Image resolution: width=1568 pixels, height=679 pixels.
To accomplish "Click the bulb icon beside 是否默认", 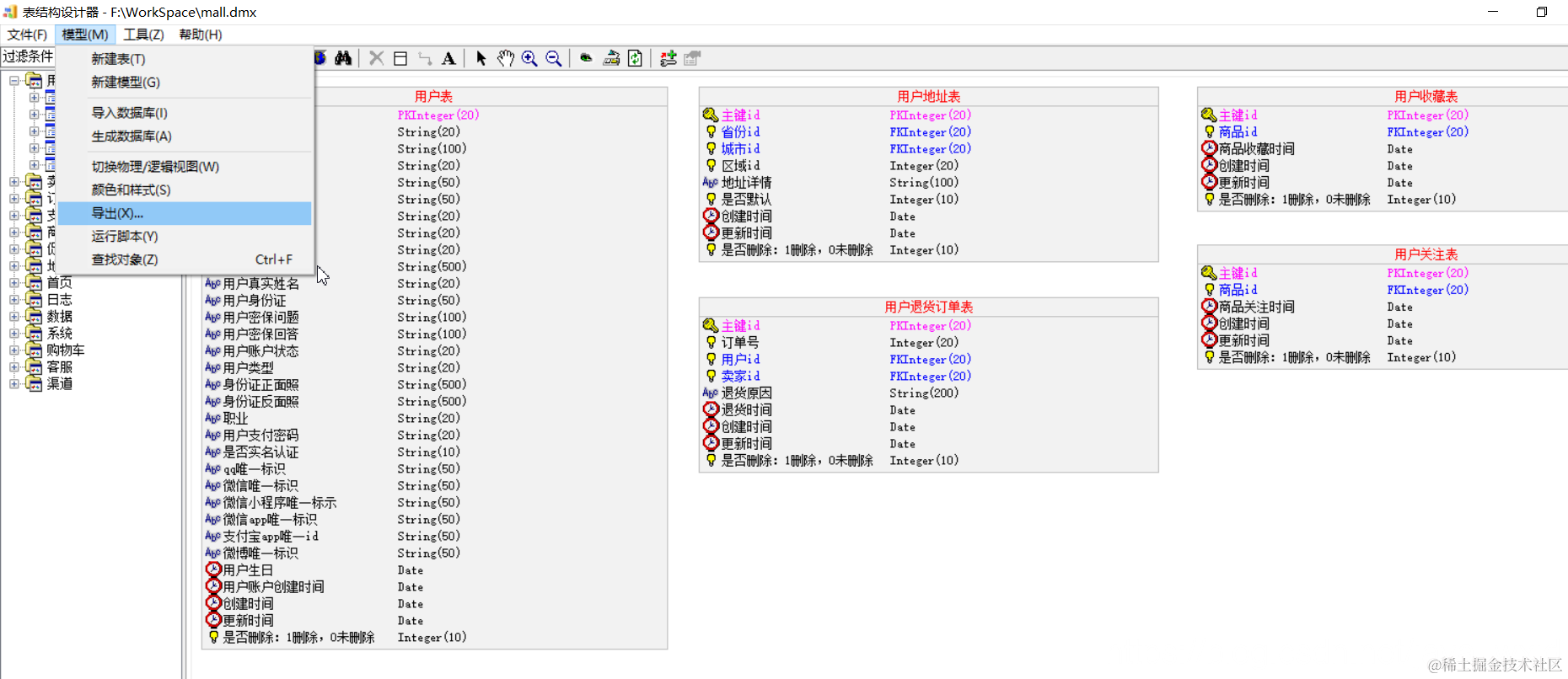I will tap(711, 199).
